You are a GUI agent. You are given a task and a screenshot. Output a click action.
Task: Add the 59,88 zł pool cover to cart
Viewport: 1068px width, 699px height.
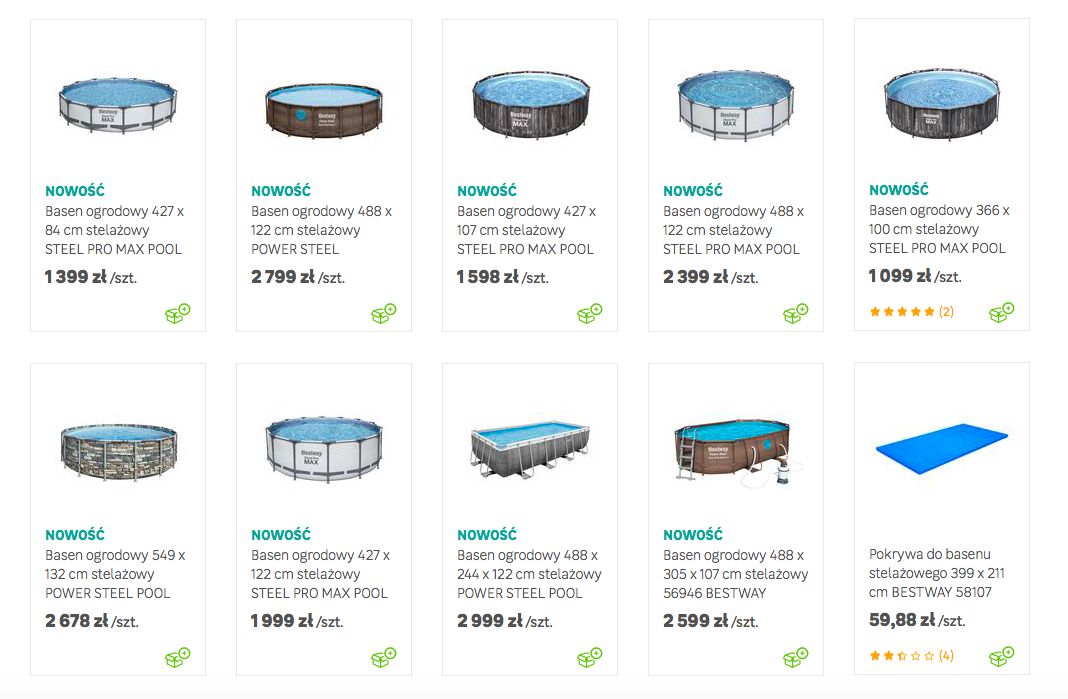click(x=1002, y=657)
